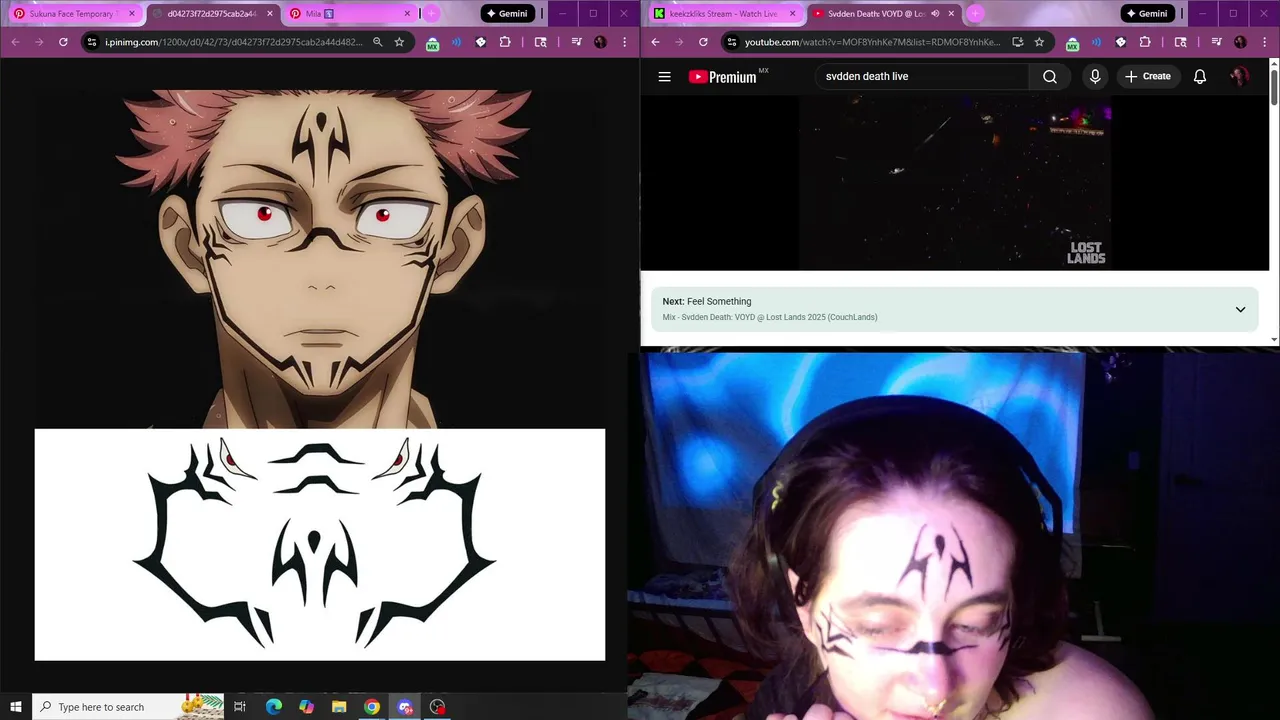Click the Type here to search box
1280x720 pixels.
(130, 706)
